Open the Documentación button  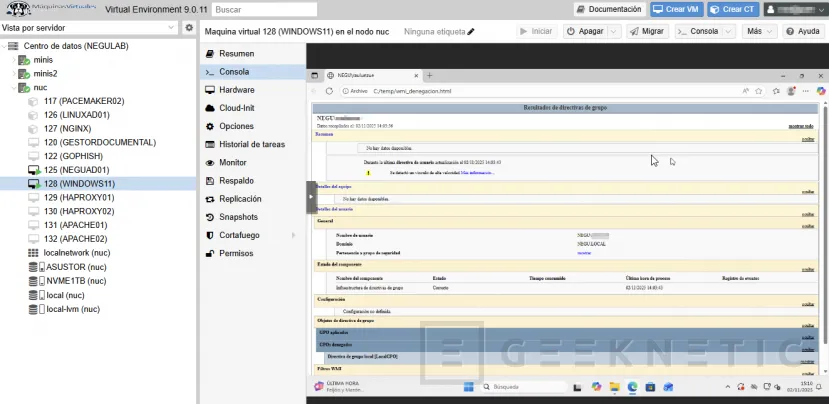point(610,10)
